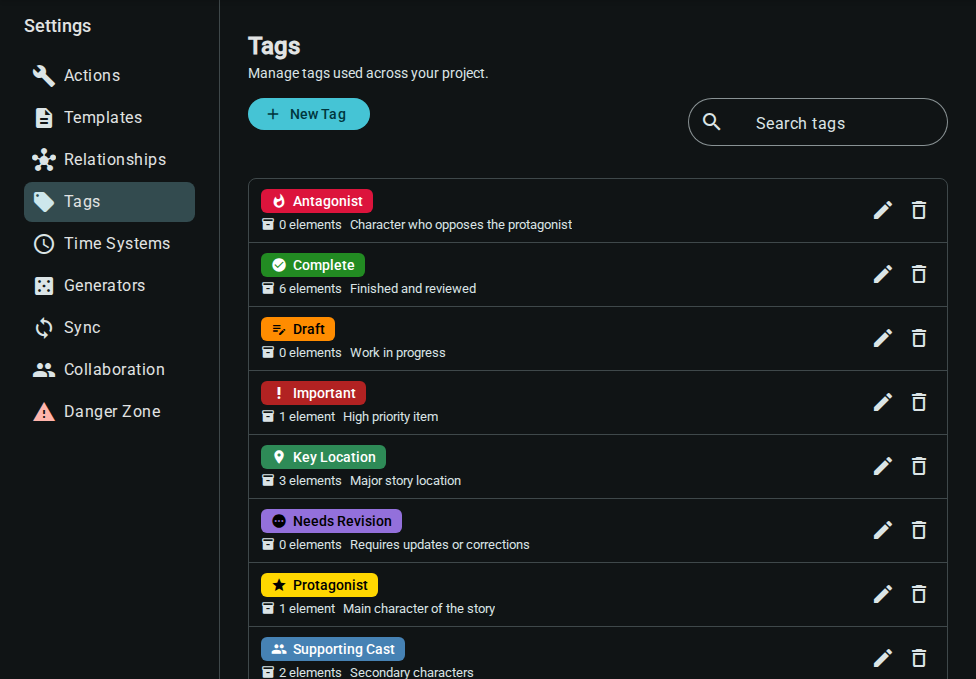Edit the Antagonist tag with pencil icon
The image size is (976, 679).
tap(883, 210)
